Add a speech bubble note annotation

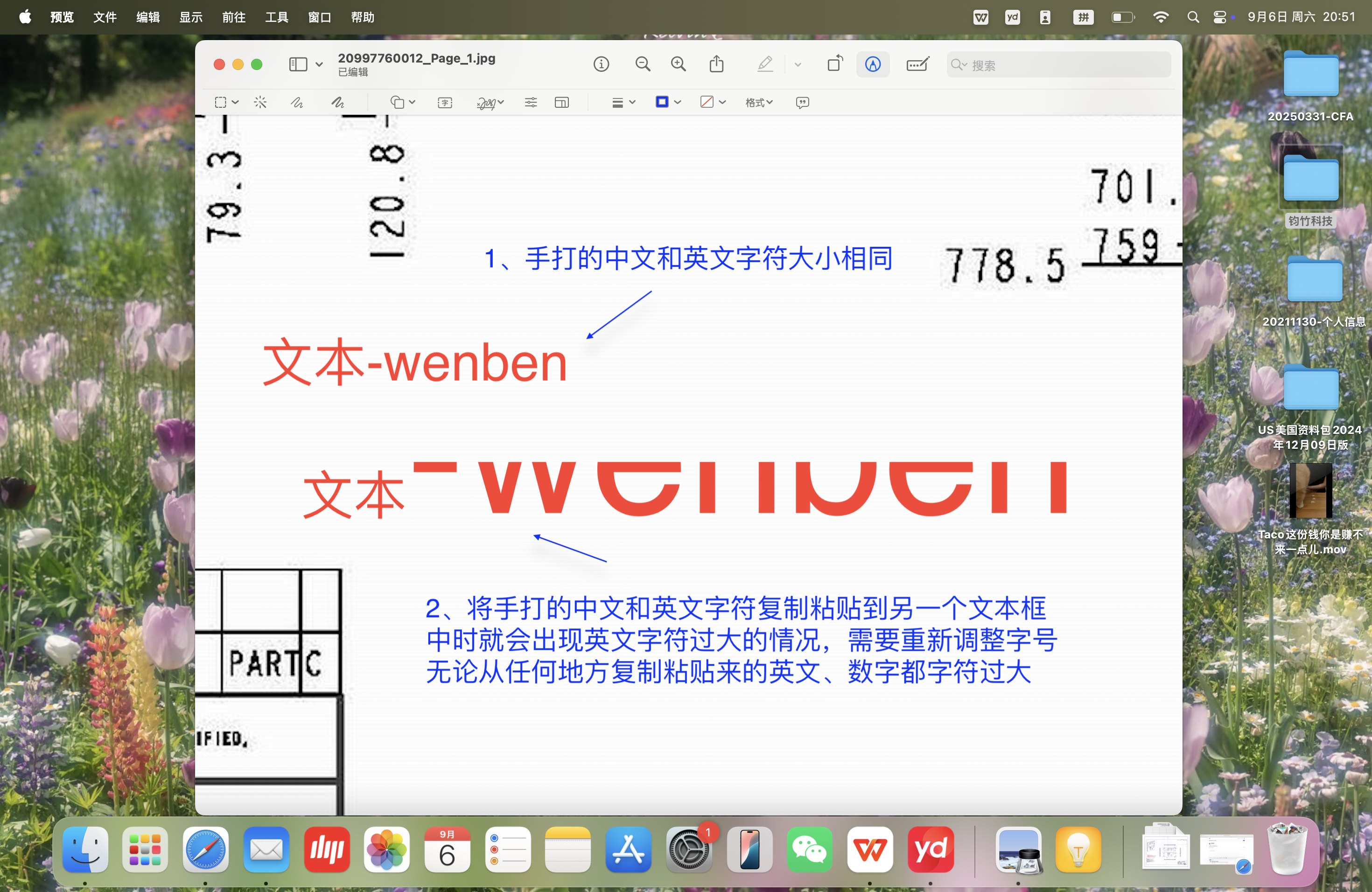point(802,103)
